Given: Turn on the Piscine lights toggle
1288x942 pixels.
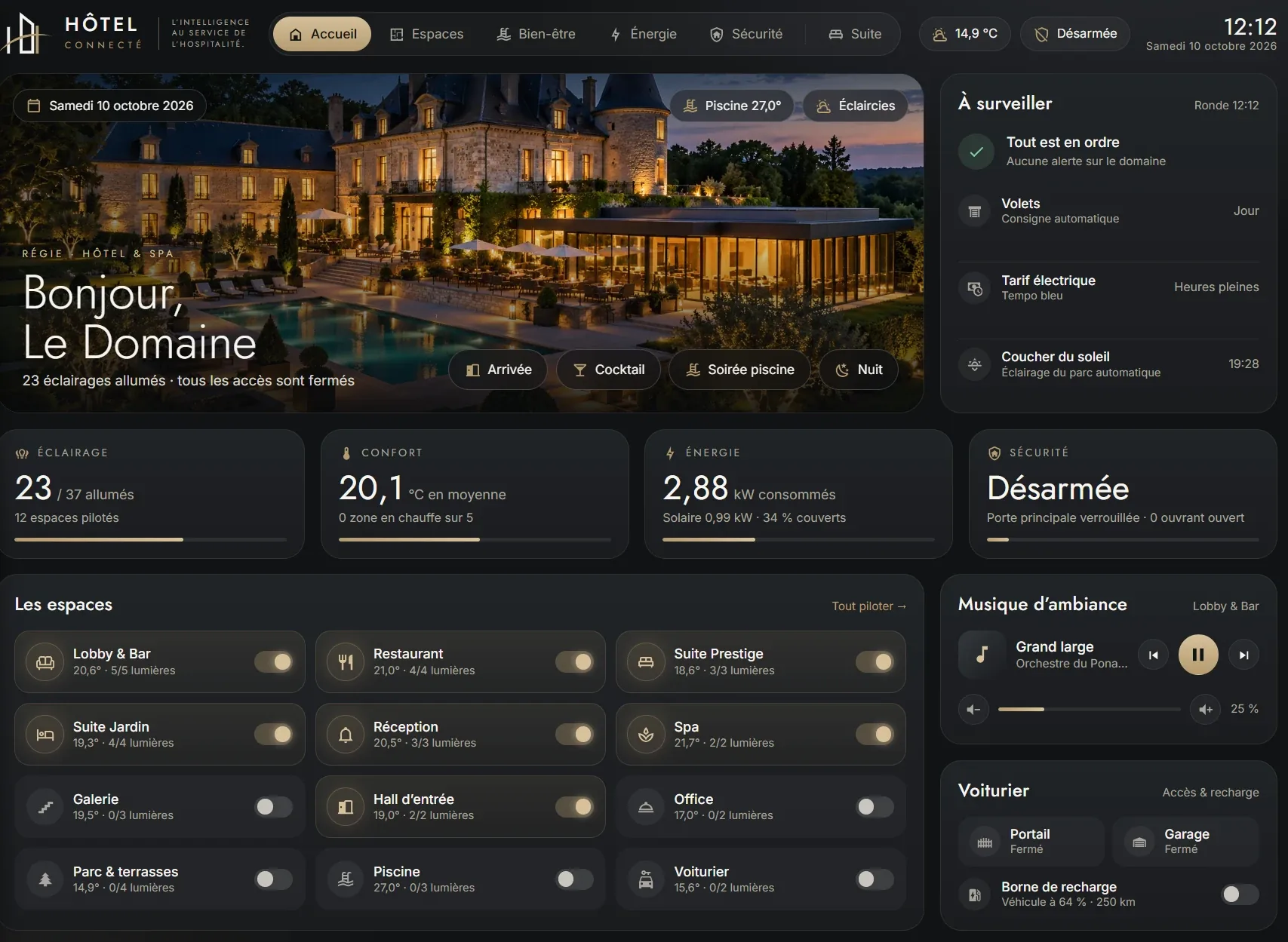Looking at the screenshot, I should click(574, 879).
